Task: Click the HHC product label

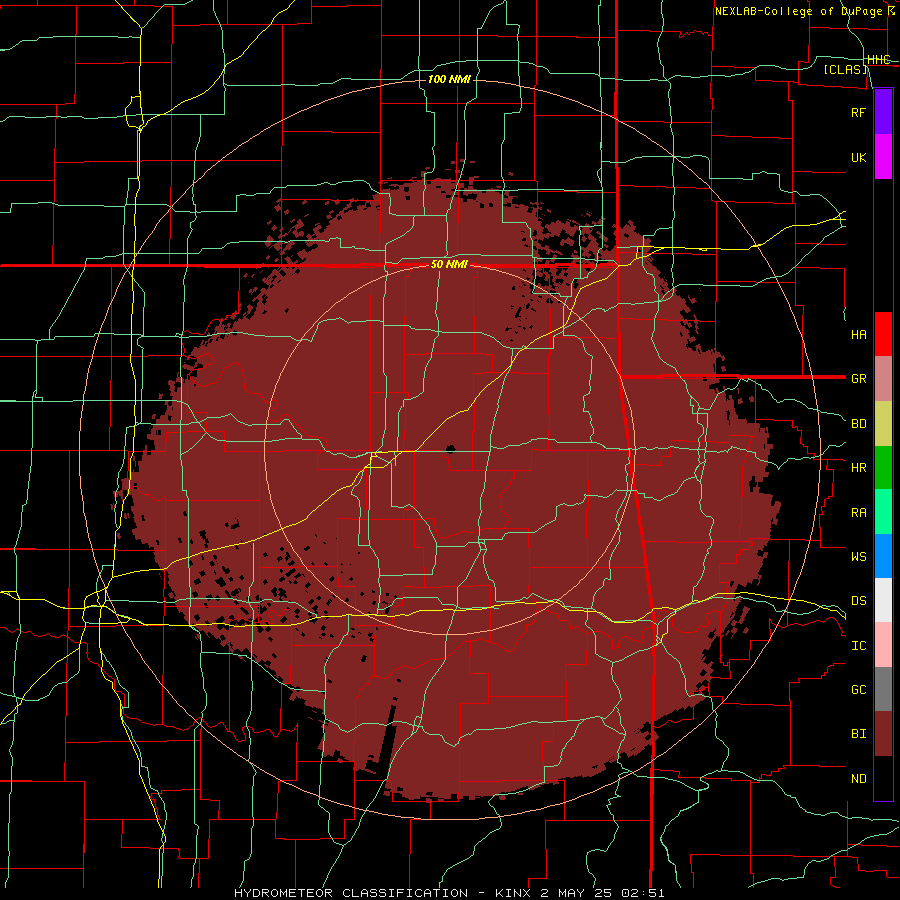Action: [878, 60]
